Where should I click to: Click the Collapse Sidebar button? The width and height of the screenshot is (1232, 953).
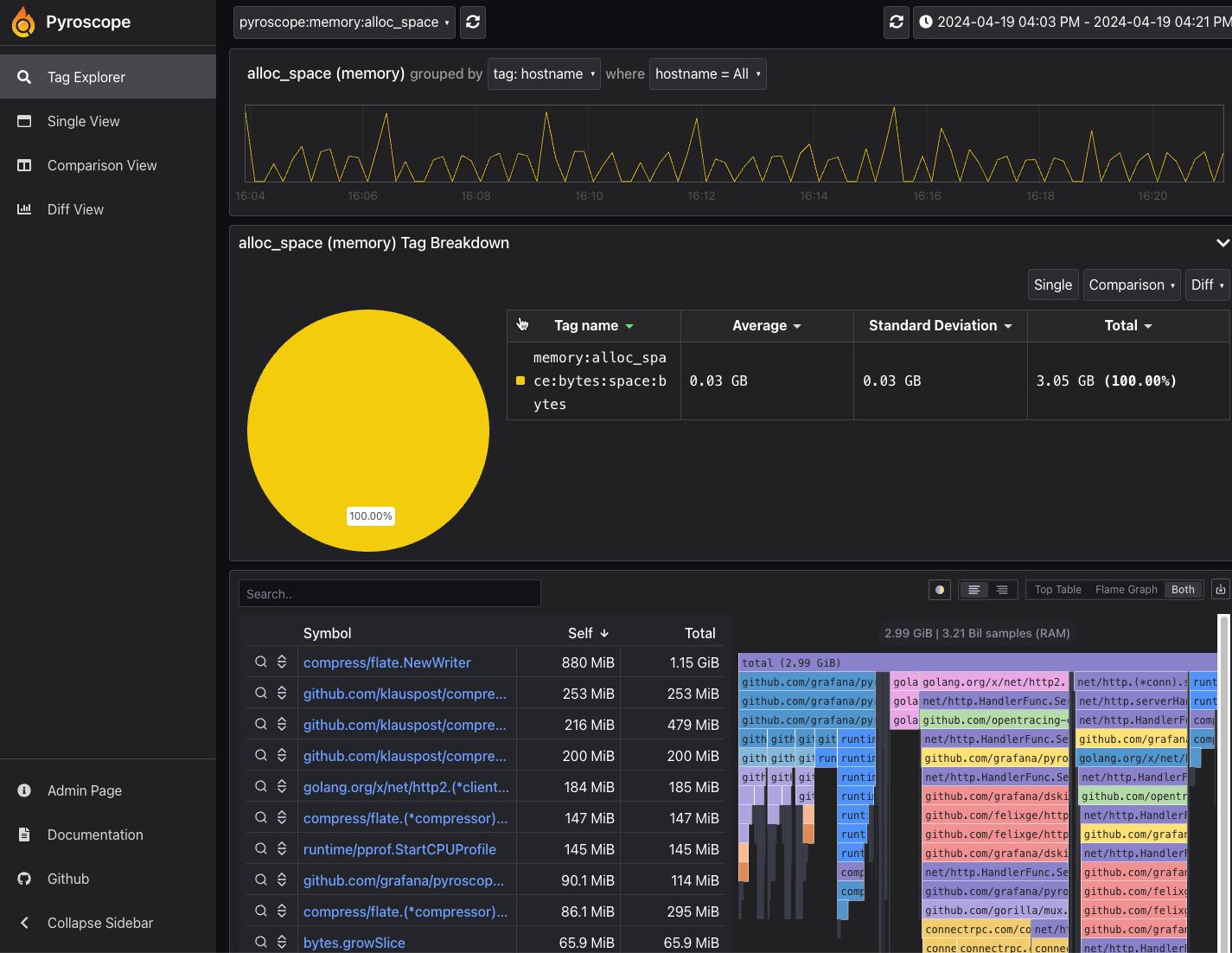99,923
